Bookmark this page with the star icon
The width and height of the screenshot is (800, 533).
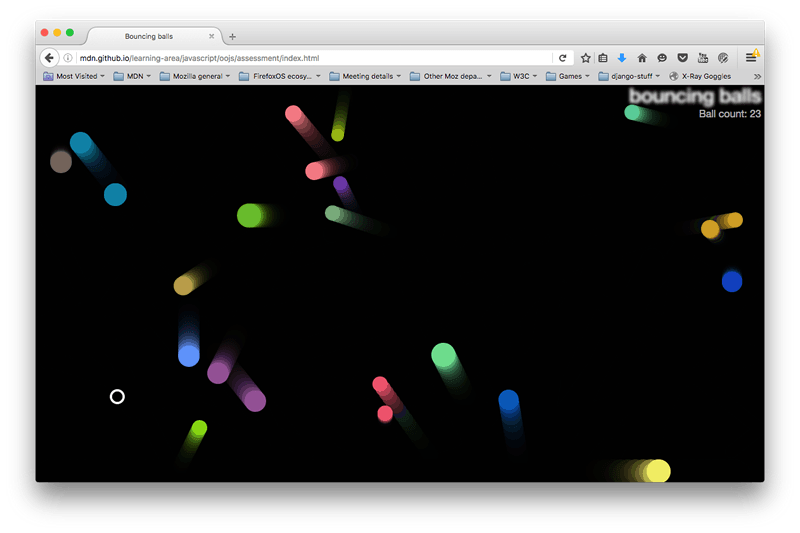[x=586, y=58]
